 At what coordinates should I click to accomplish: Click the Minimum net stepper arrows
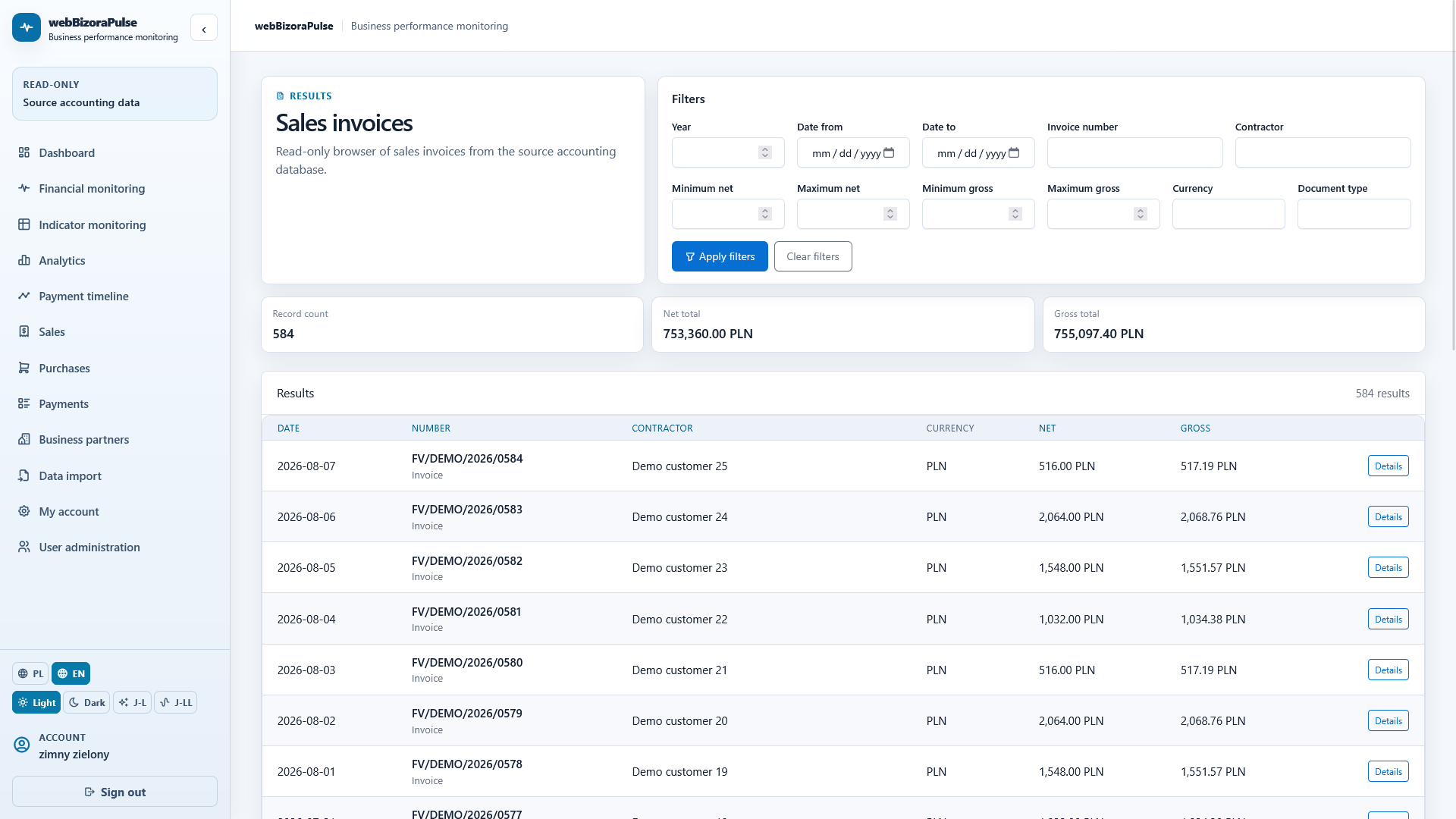[765, 214]
